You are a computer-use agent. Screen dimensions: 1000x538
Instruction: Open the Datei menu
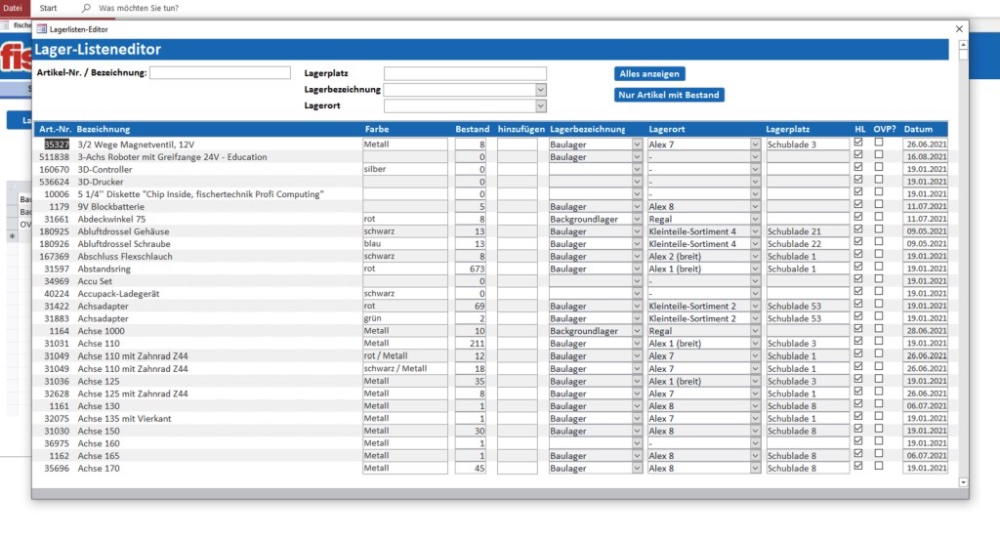coord(13,8)
